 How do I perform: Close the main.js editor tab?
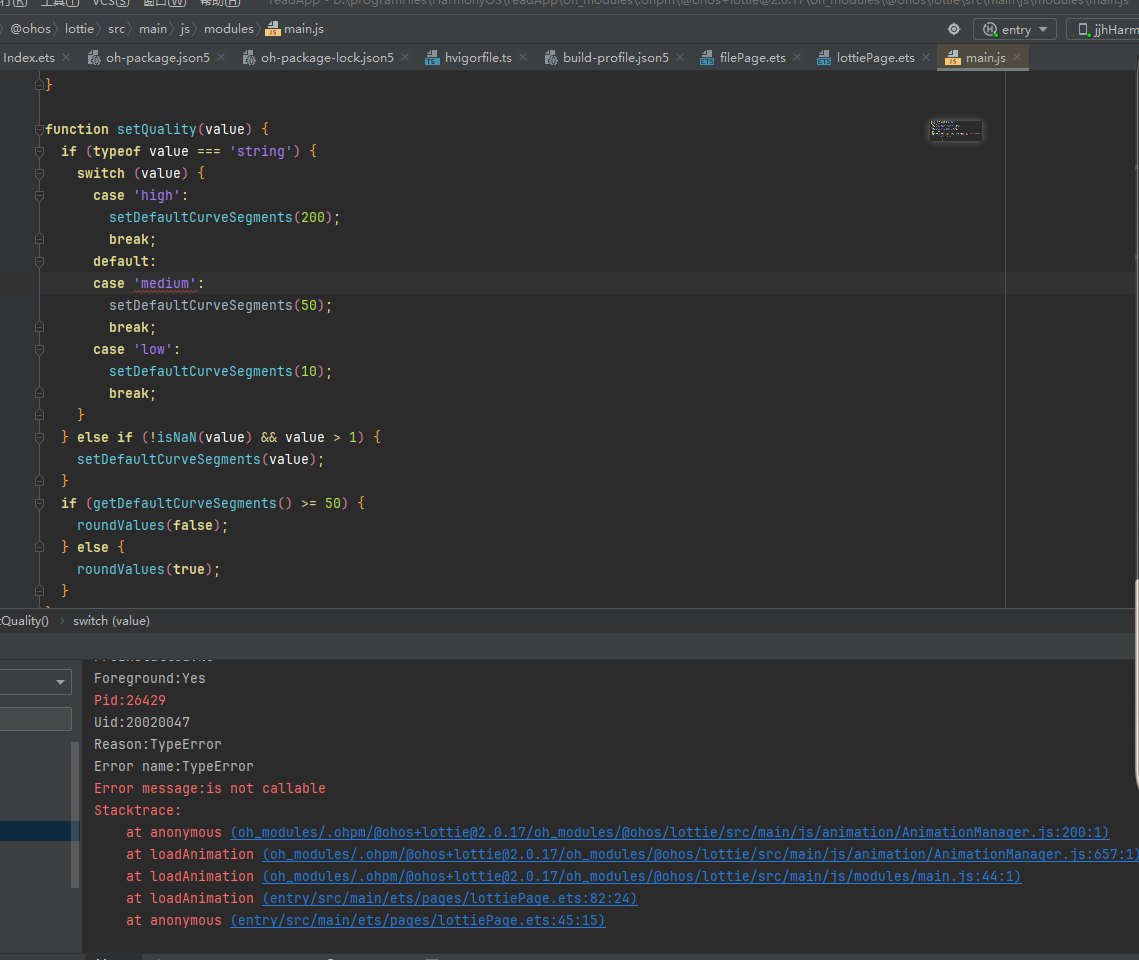(x=1017, y=58)
